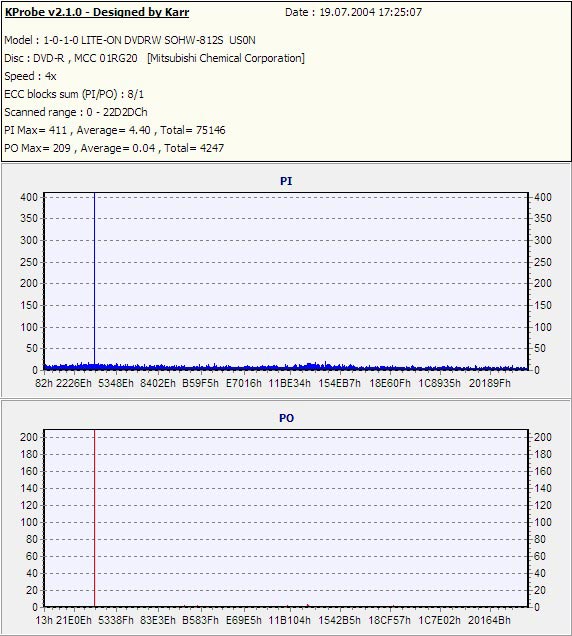572x636 pixels.
Task: Click the Scanned range line
Action: [x=76, y=112]
